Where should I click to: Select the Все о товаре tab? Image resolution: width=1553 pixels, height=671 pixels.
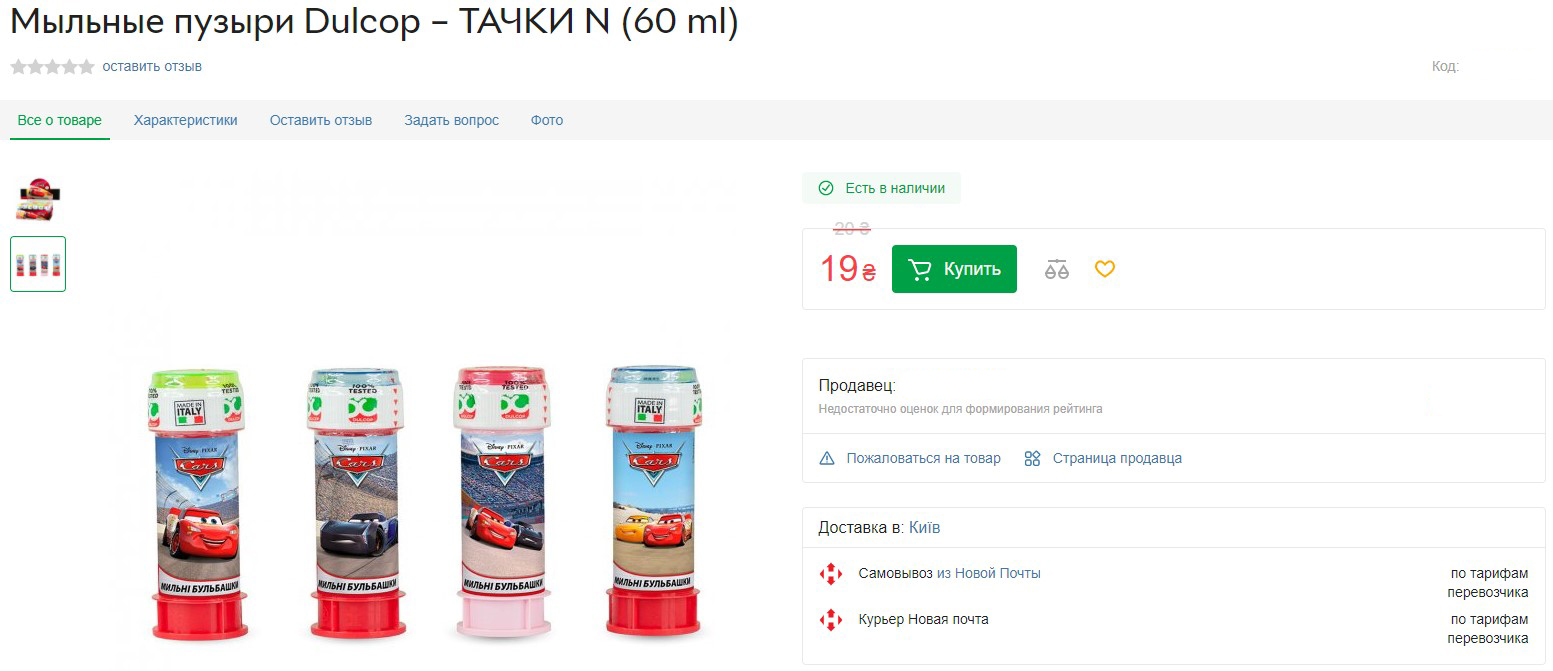(x=60, y=120)
